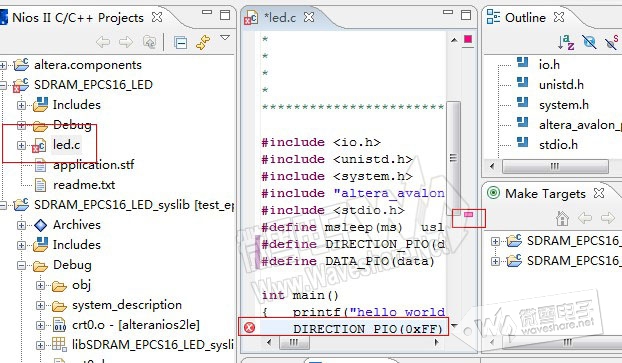
Task: Expand the altera.components project
Action: pos(3,65)
